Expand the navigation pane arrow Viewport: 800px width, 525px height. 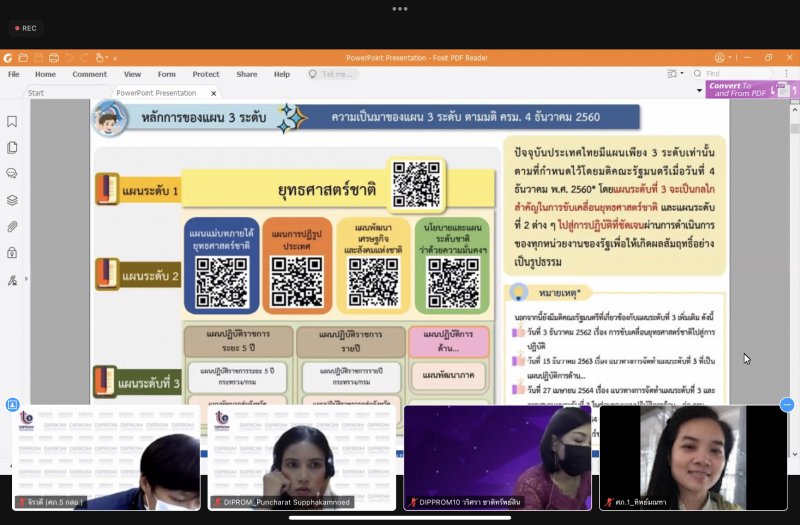click(27, 279)
